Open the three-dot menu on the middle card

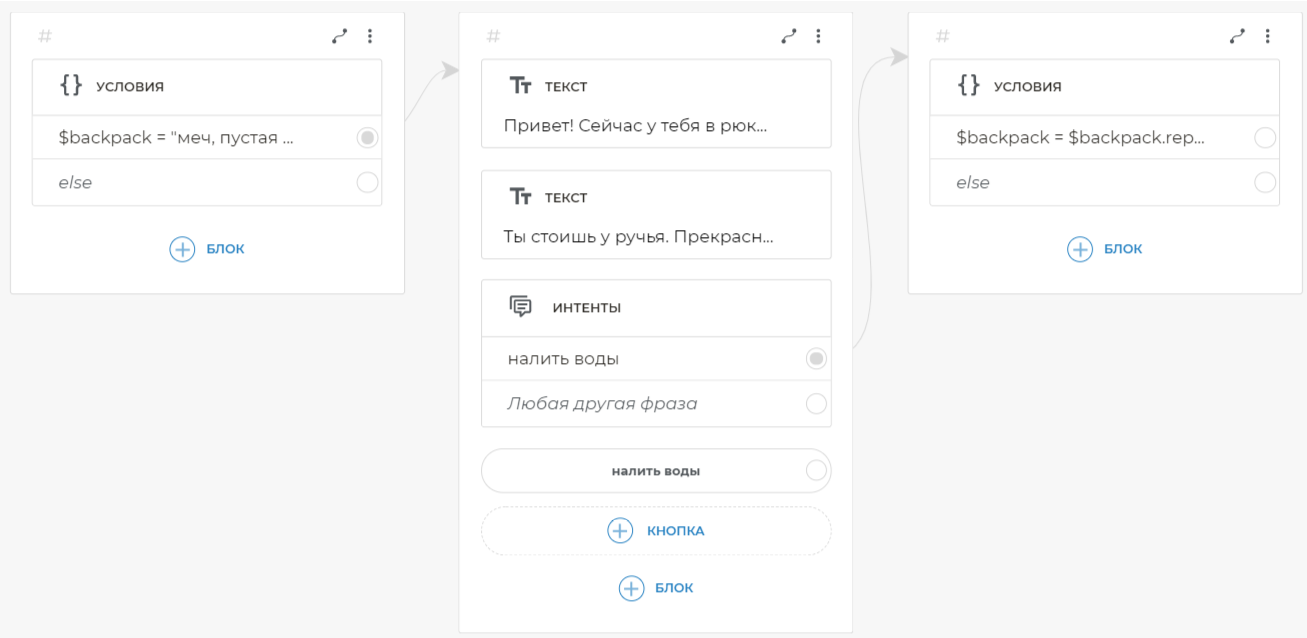[x=818, y=36]
